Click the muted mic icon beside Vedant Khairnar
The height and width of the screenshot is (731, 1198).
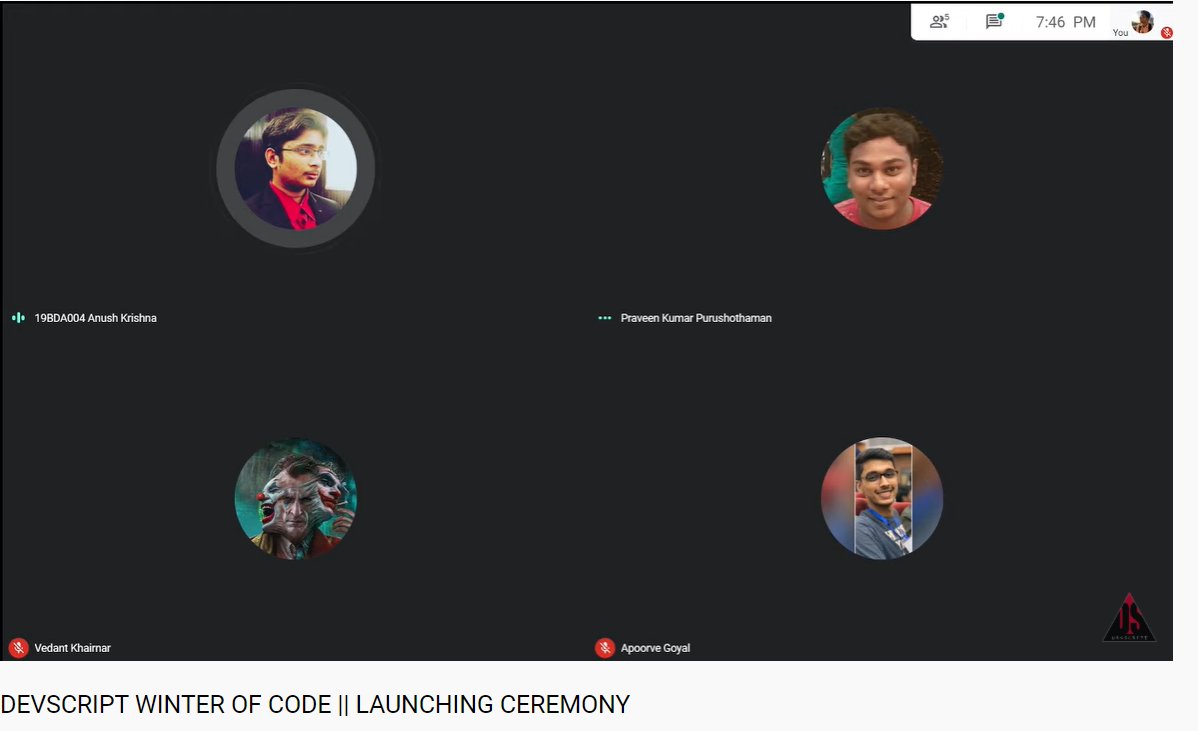tap(18, 648)
